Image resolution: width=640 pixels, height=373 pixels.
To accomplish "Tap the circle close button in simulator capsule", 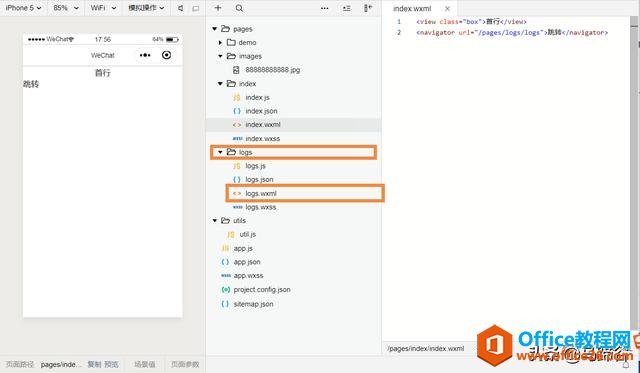I will [167, 55].
